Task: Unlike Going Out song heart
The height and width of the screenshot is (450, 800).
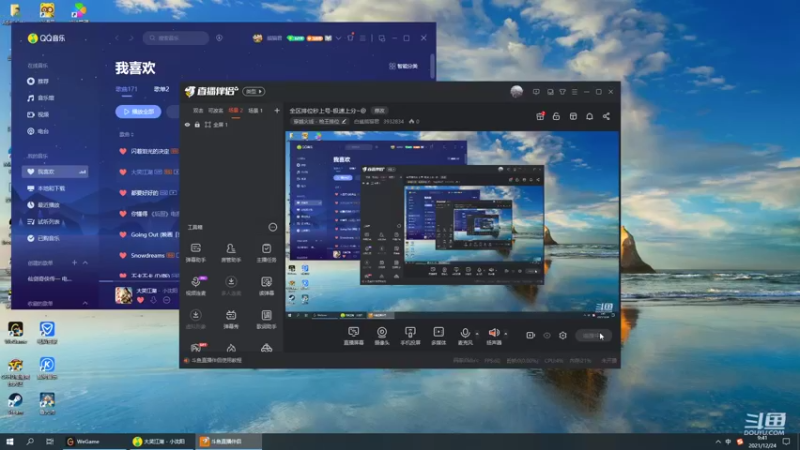Action: click(x=122, y=235)
